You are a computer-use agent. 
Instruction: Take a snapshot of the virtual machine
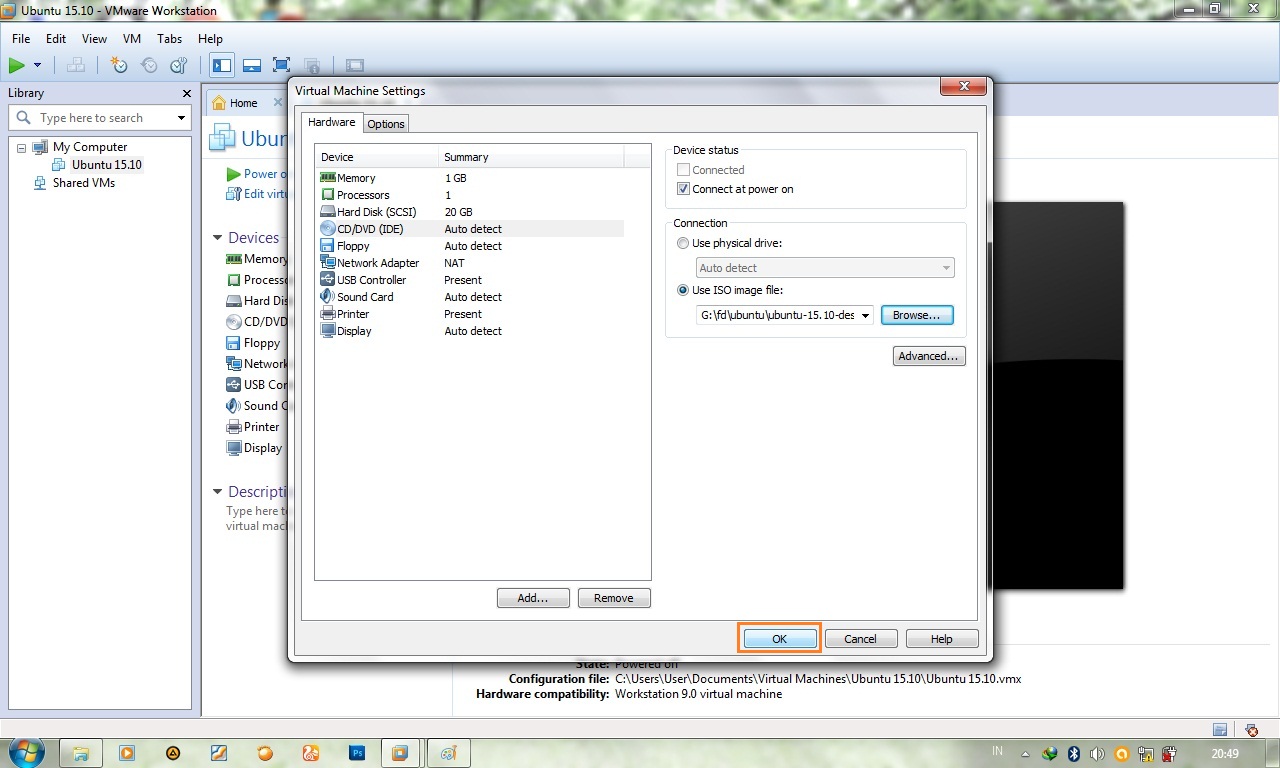point(119,64)
